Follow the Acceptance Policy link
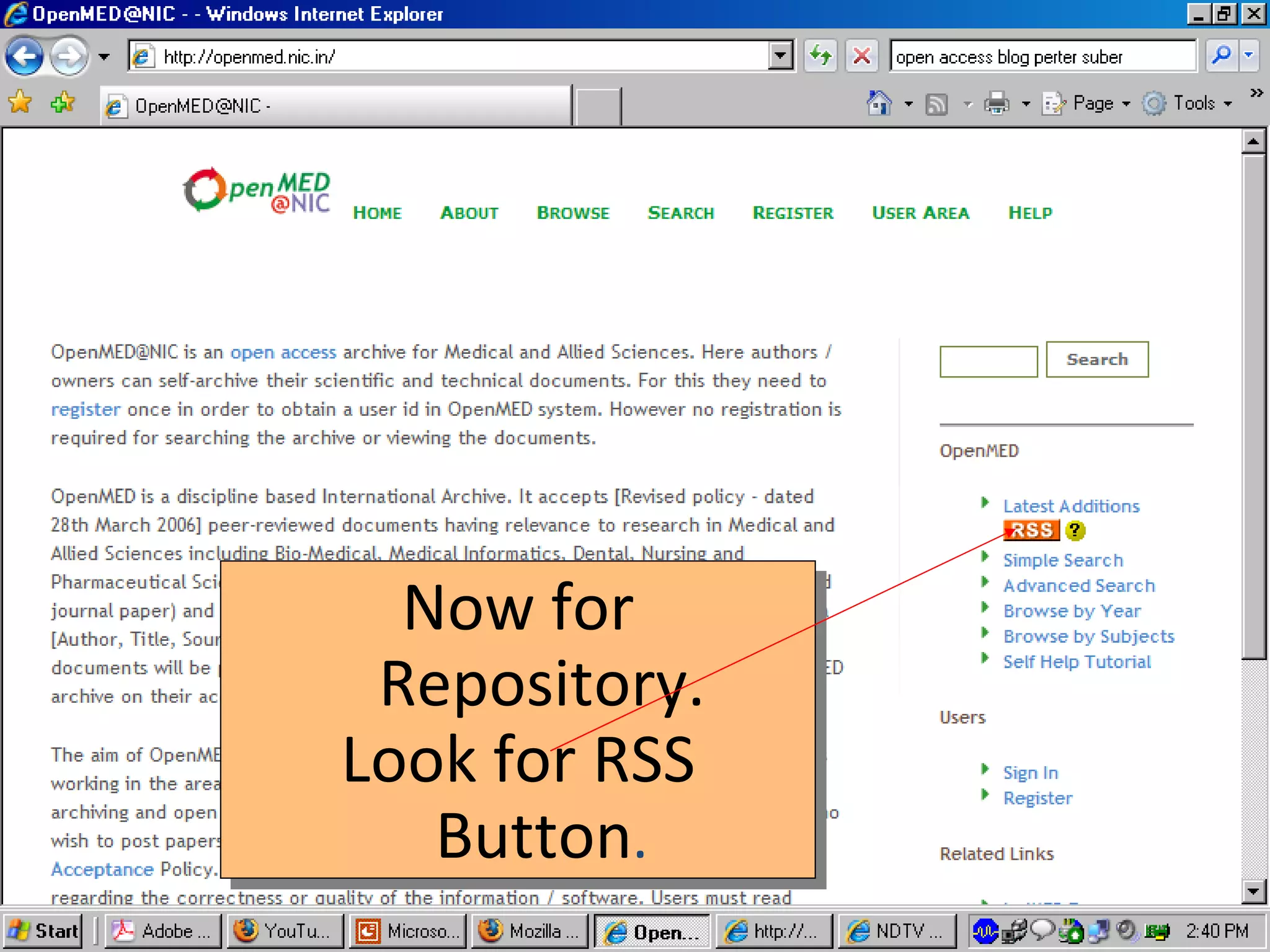The image size is (1270, 952). [x=102, y=870]
